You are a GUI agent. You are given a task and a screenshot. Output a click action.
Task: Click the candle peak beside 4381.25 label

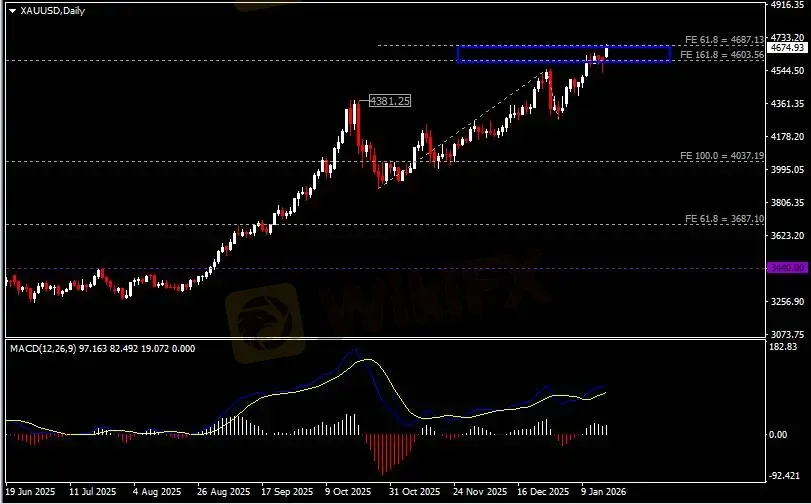tap(354, 113)
